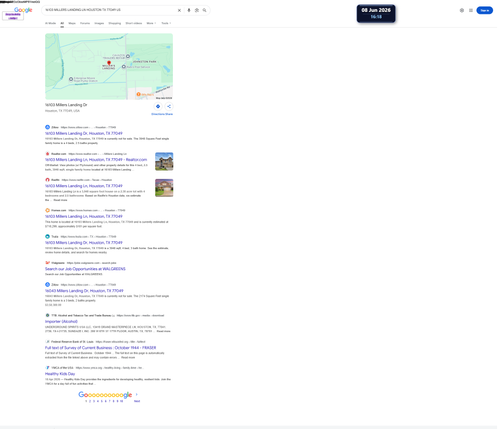Go to the Google homepage via the logo
This screenshot has height=429, width=500.
(x=23, y=10)
